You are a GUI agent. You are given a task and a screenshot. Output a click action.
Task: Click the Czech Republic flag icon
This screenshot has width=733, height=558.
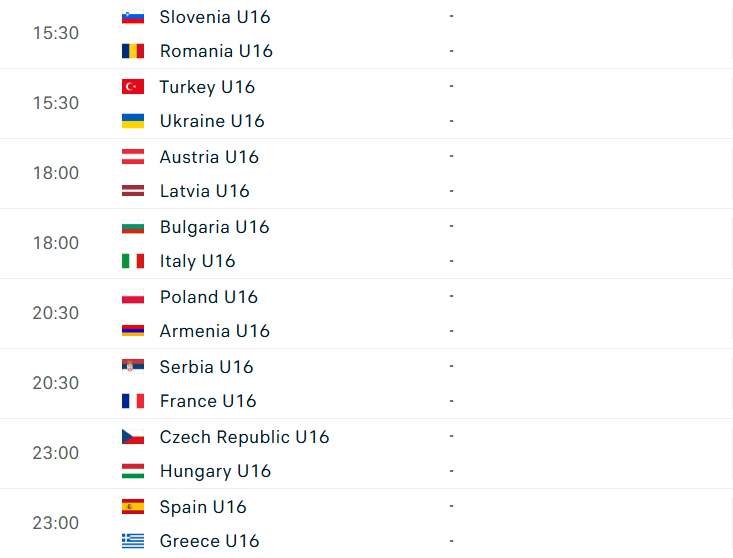coord(133,436)
